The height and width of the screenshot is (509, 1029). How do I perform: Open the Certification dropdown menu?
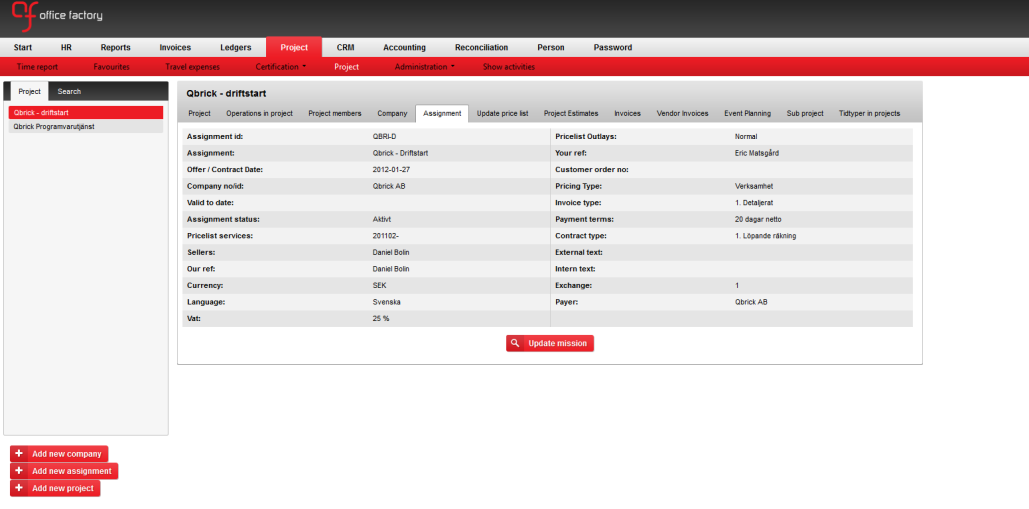(x=280, y=67)
